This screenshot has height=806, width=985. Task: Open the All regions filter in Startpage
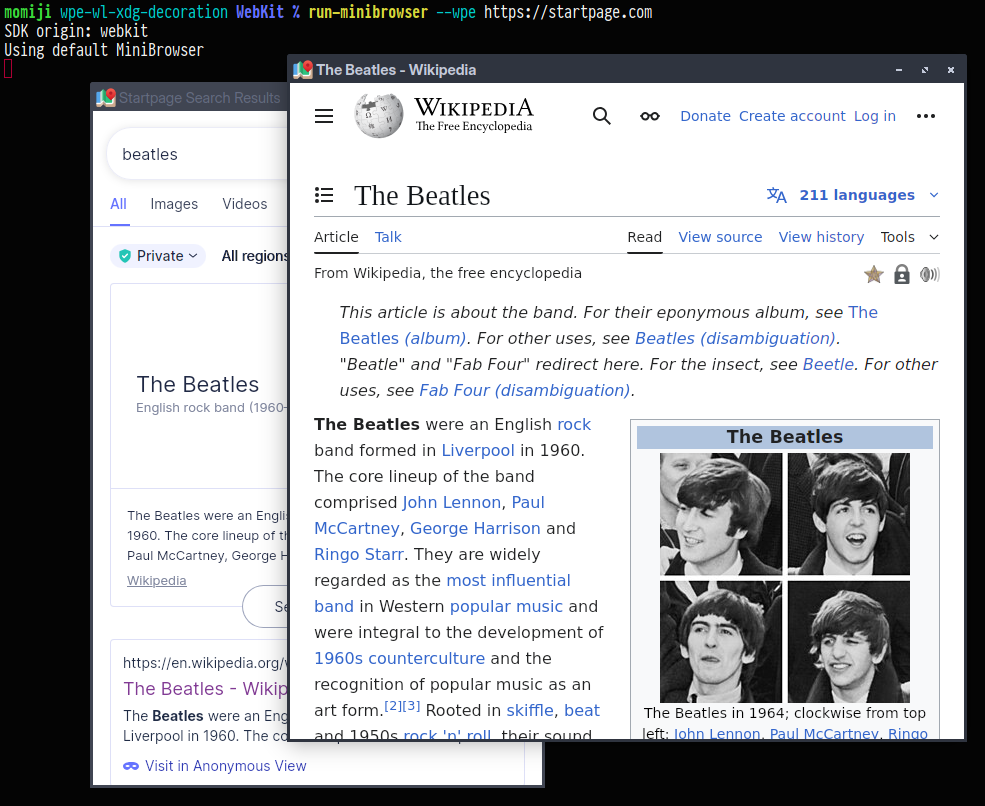coord(254,256)
